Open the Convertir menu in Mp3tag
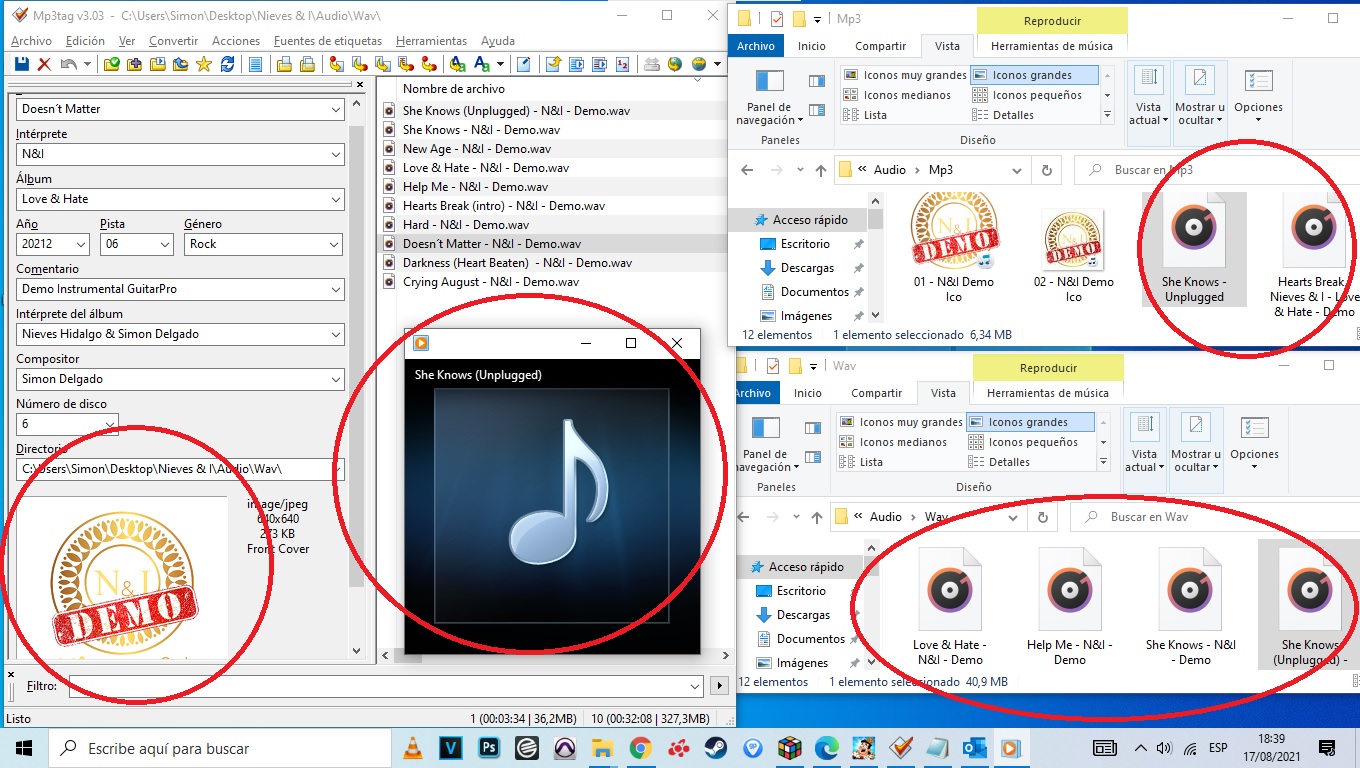Image resolution: width=1360 pixels, height=768 pixels. (173, 41)
